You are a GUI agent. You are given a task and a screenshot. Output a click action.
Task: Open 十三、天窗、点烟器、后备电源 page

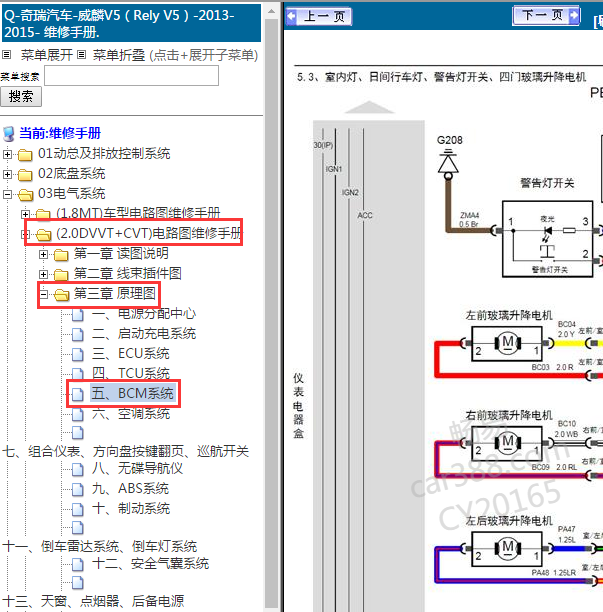tap(93, 601)
